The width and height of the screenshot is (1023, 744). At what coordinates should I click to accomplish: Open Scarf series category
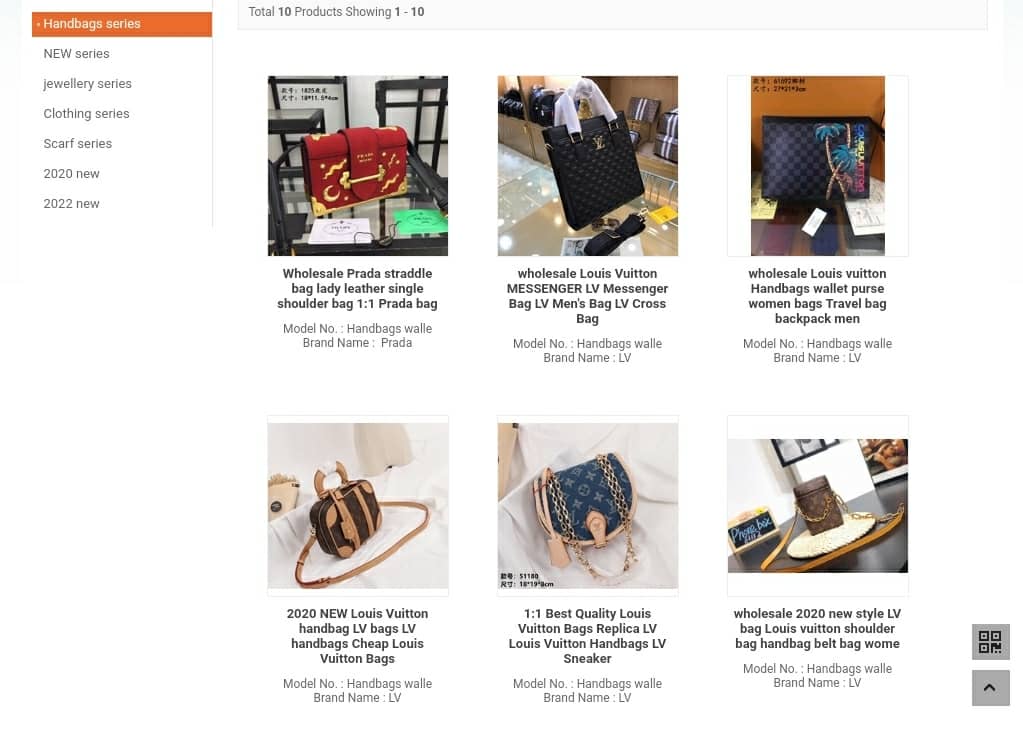click(78, 144)
